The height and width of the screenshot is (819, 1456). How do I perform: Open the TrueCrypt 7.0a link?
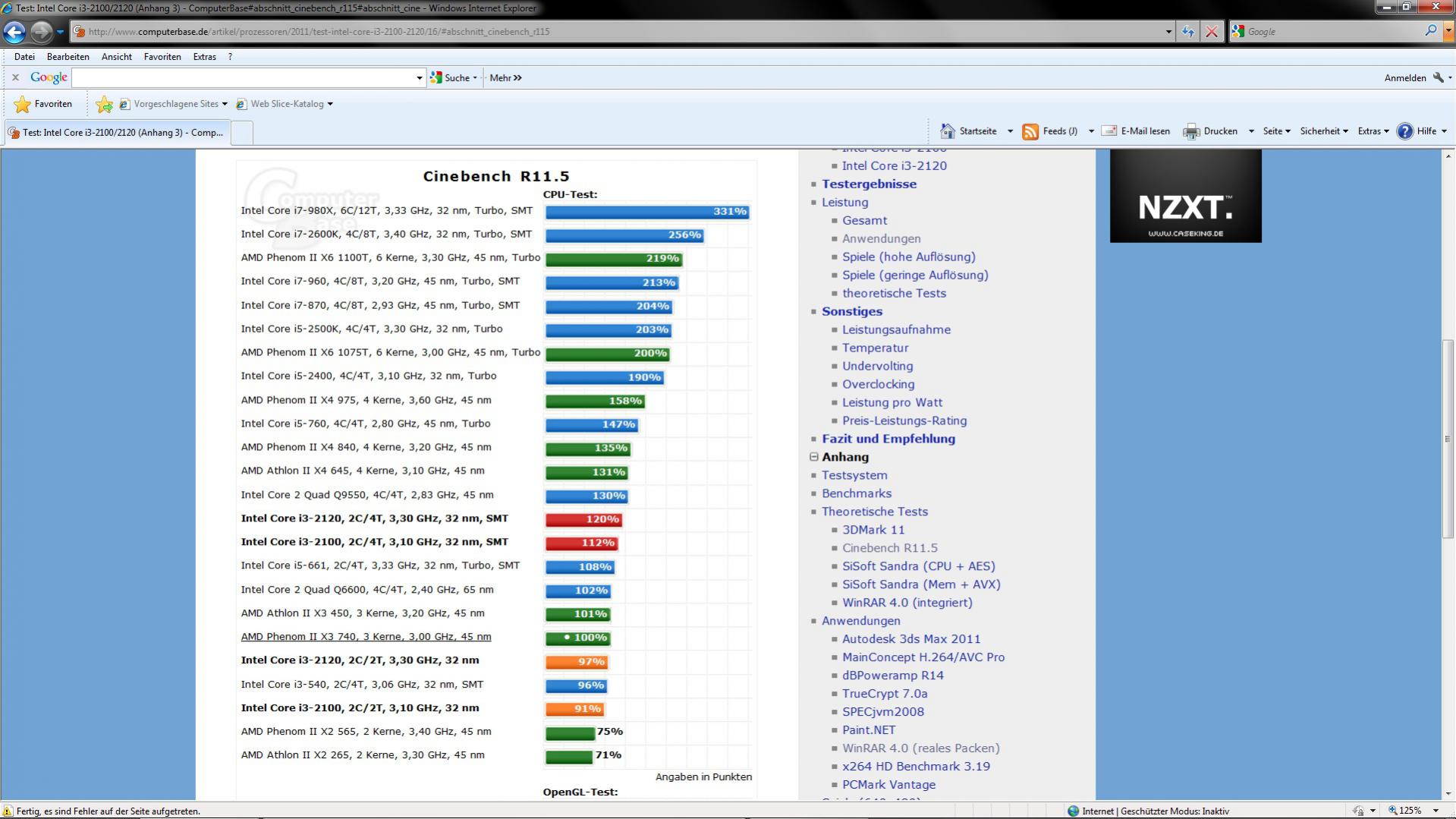(885, 694)
